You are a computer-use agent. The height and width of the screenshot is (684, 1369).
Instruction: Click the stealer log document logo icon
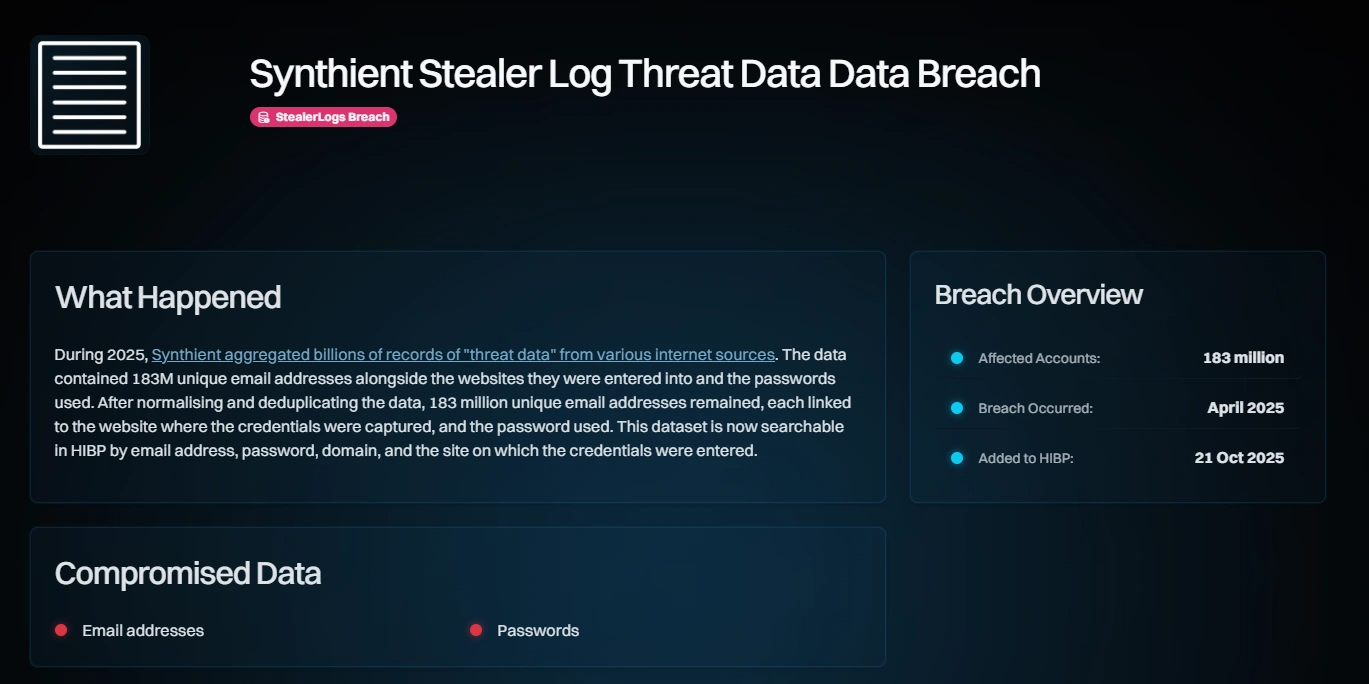[89, 94]
